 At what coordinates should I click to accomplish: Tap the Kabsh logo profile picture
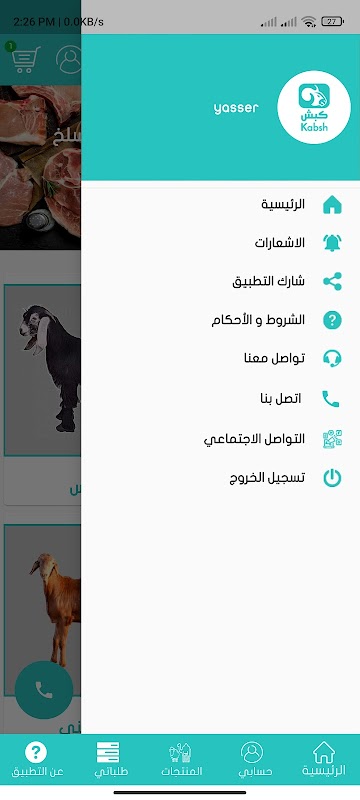coord(314,107)
